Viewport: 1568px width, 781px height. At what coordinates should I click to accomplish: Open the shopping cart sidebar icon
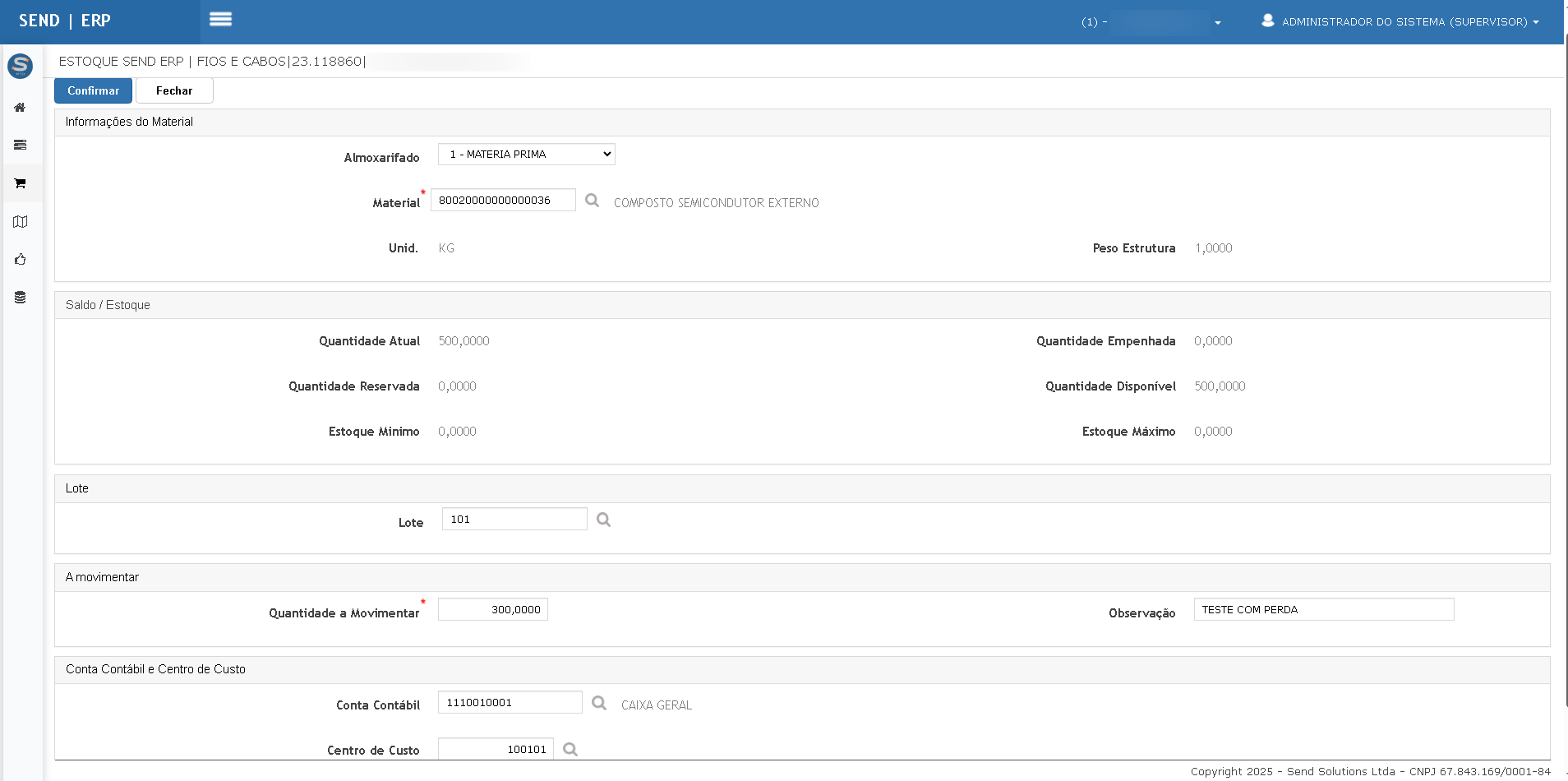pos(20,183)
